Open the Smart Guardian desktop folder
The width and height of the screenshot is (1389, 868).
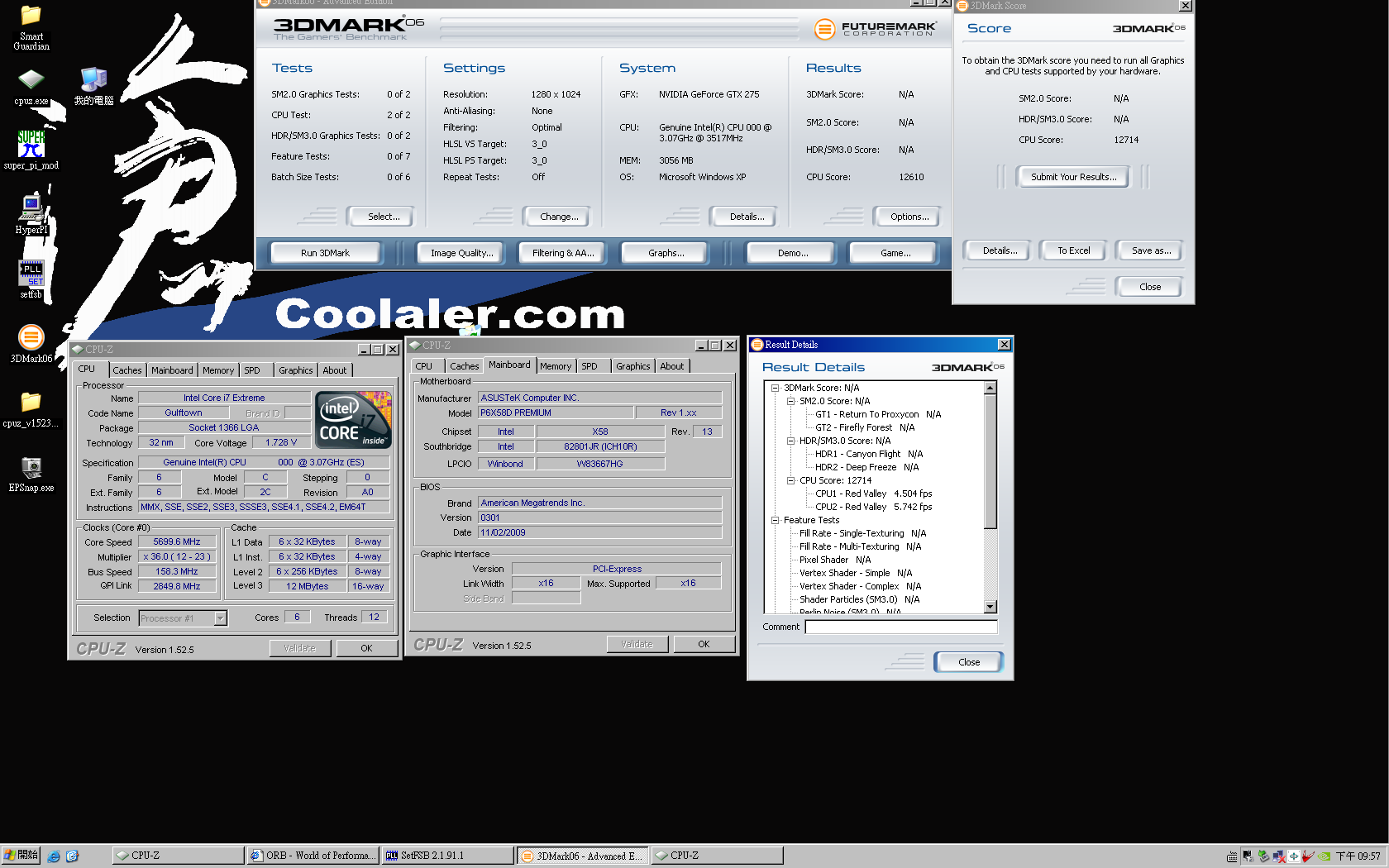[31, 17]
